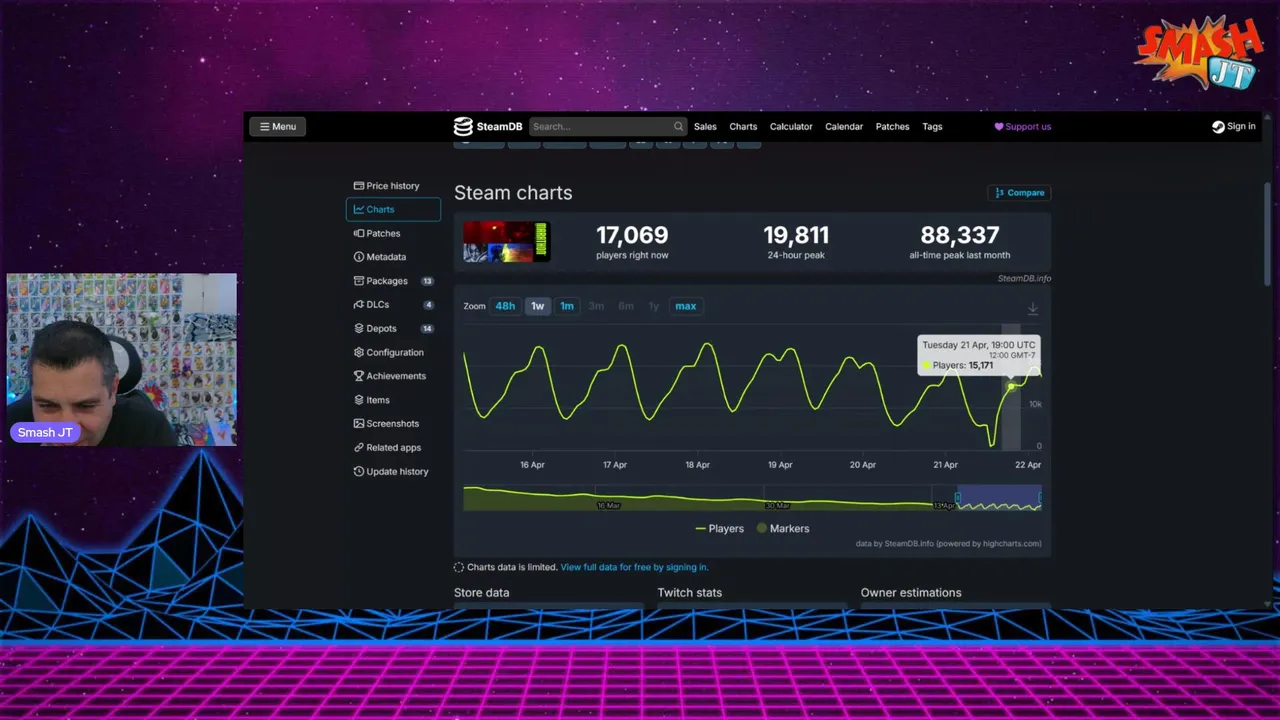The image size is (1280, 720).
Task: Click the 88,337 all-time peak value
Action: click(960, 235)
